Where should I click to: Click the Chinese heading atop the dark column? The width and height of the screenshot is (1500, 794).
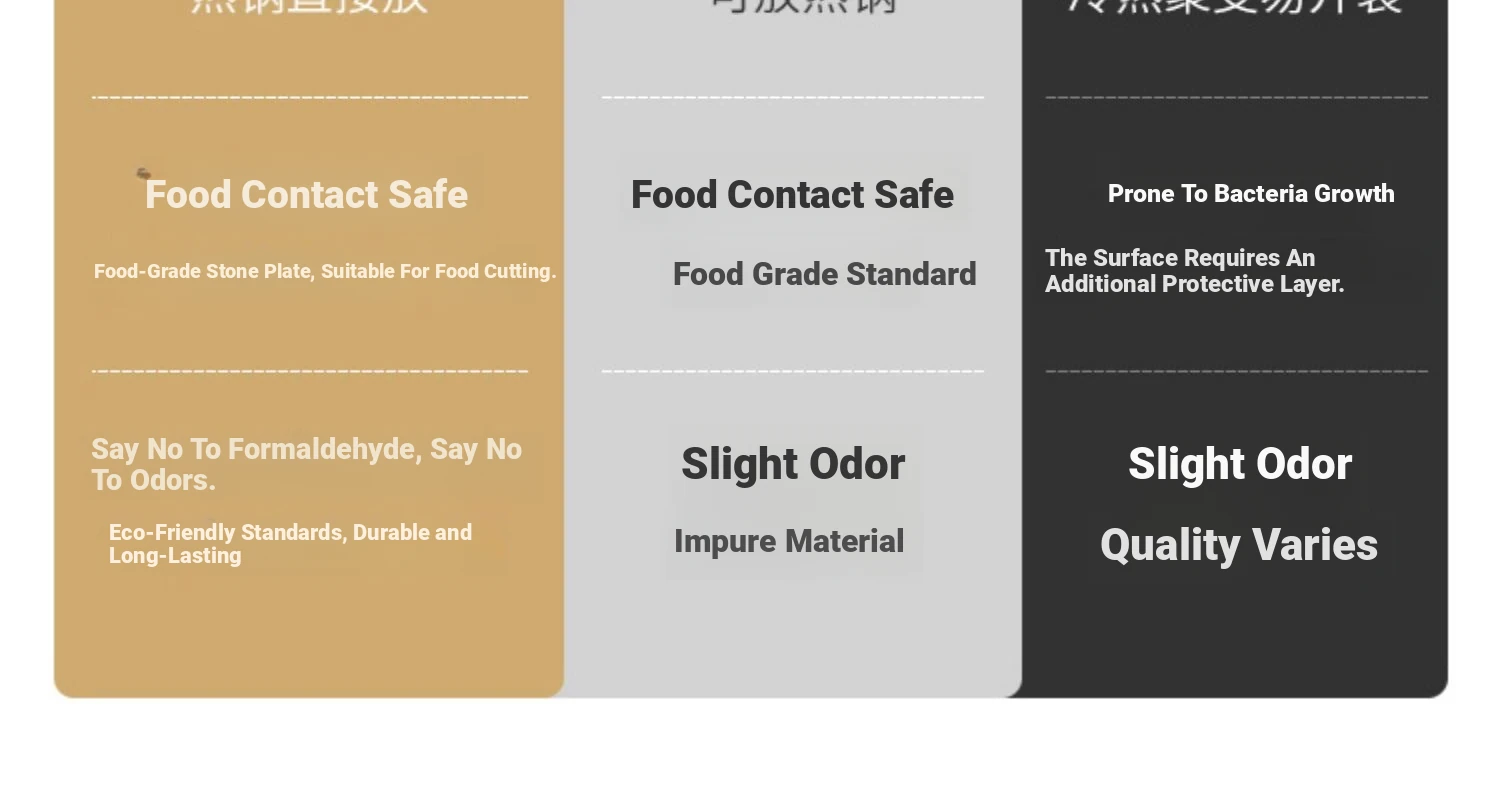1235,5
